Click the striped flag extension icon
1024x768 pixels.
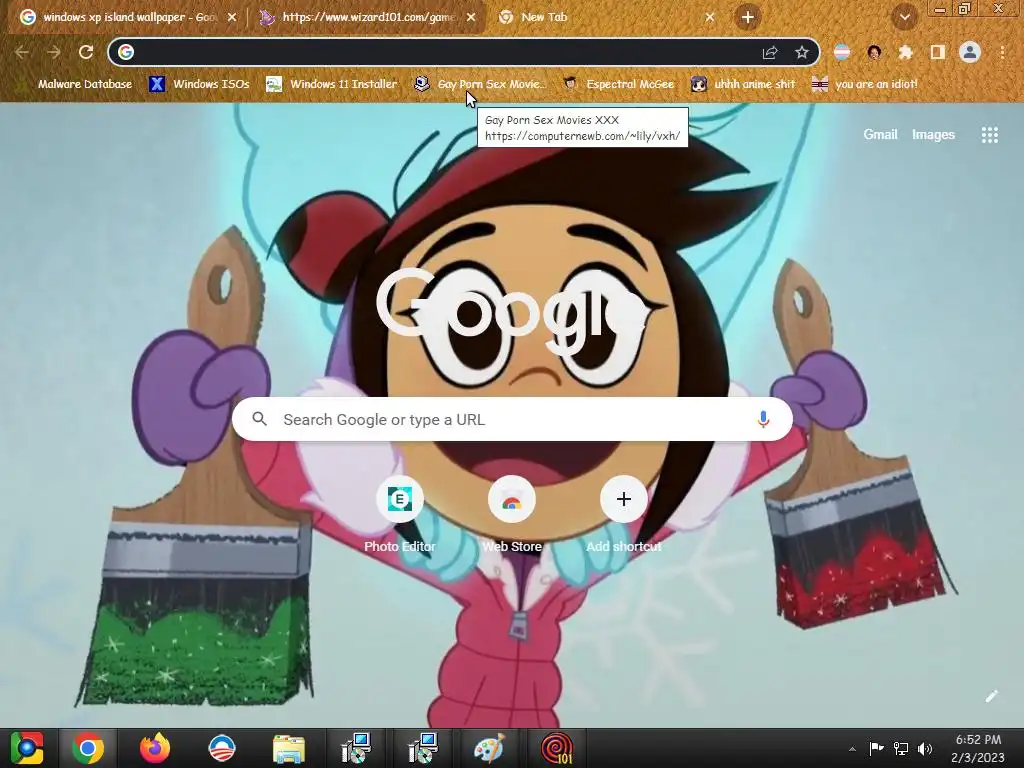click(x=842, y=52)
